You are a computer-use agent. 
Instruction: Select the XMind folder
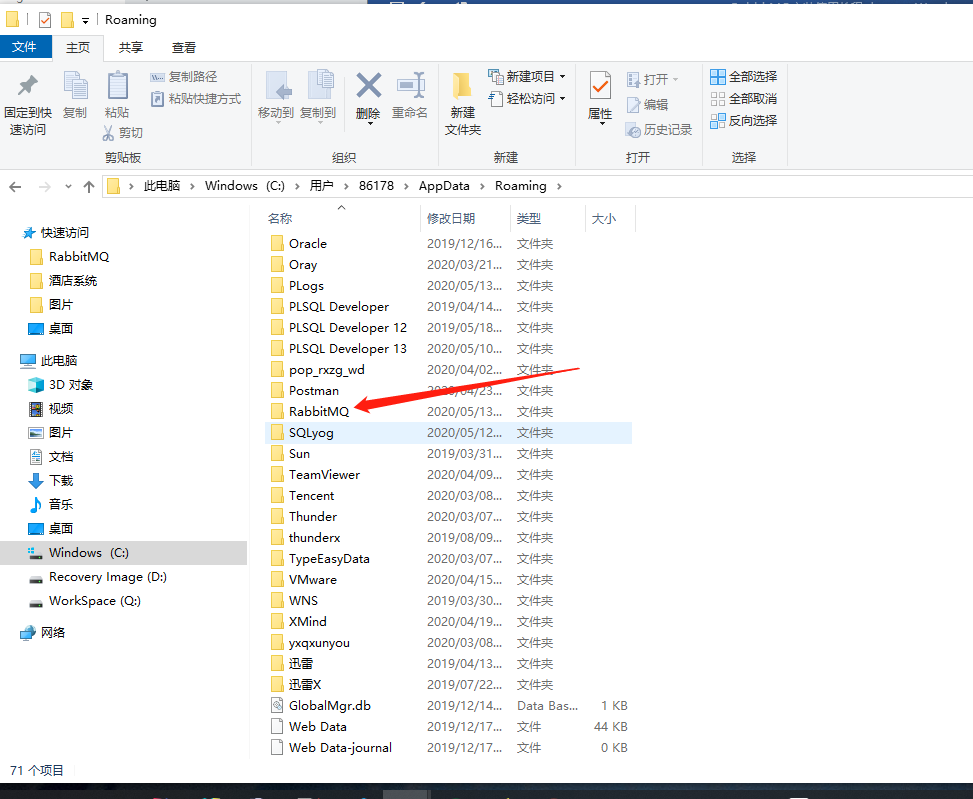pyautogui.click(x=448, y=622)
